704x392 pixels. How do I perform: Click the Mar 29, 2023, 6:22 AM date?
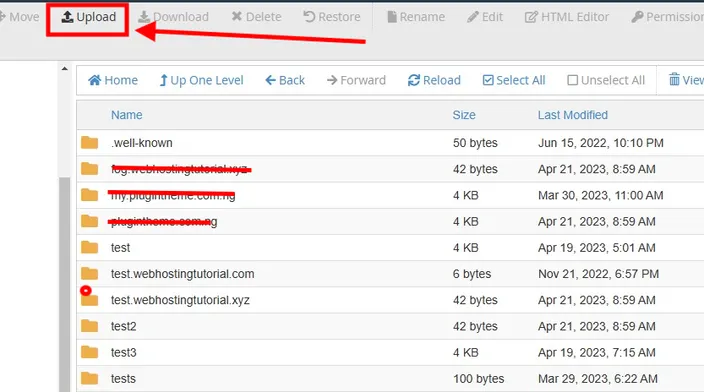click(x=598, y=379)
